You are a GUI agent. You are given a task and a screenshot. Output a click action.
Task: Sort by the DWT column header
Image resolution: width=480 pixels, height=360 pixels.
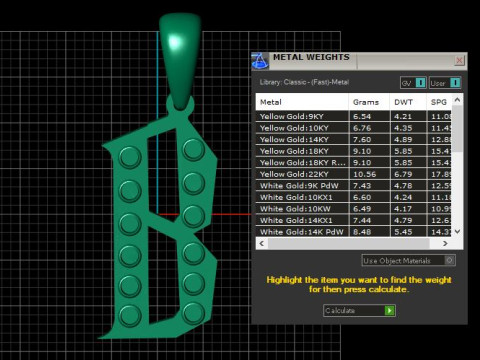click(x=408, y=102)
